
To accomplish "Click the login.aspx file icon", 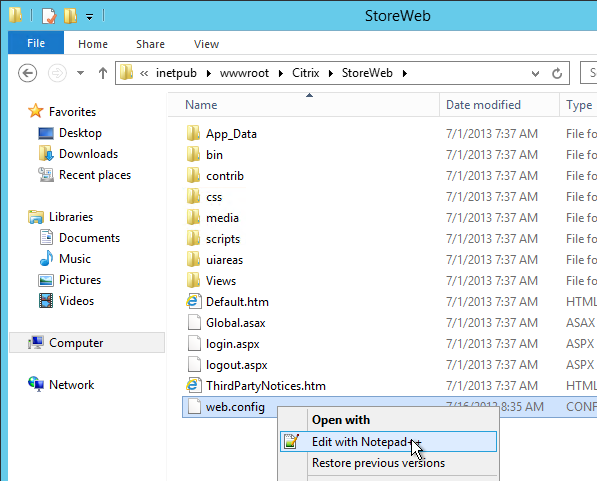I will coord(194,343).
